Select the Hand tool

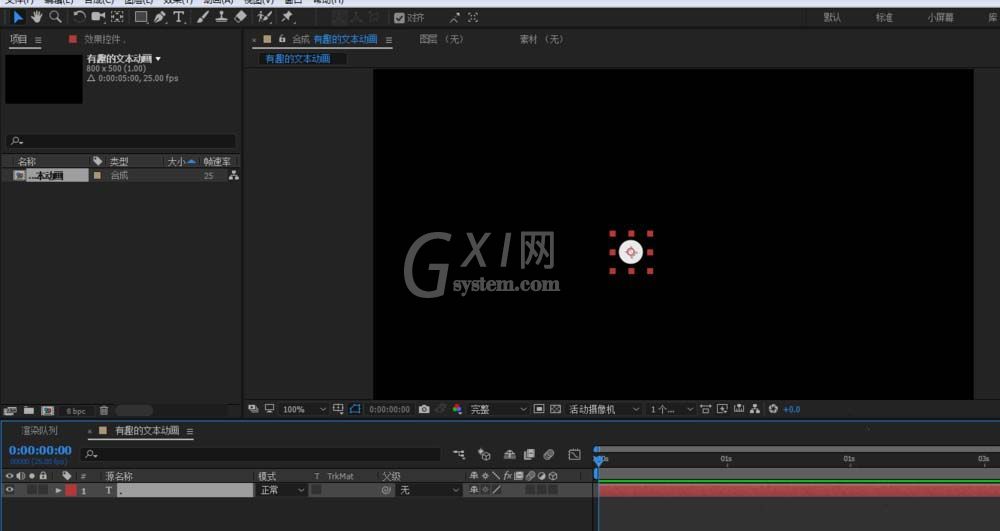(37, 17)
